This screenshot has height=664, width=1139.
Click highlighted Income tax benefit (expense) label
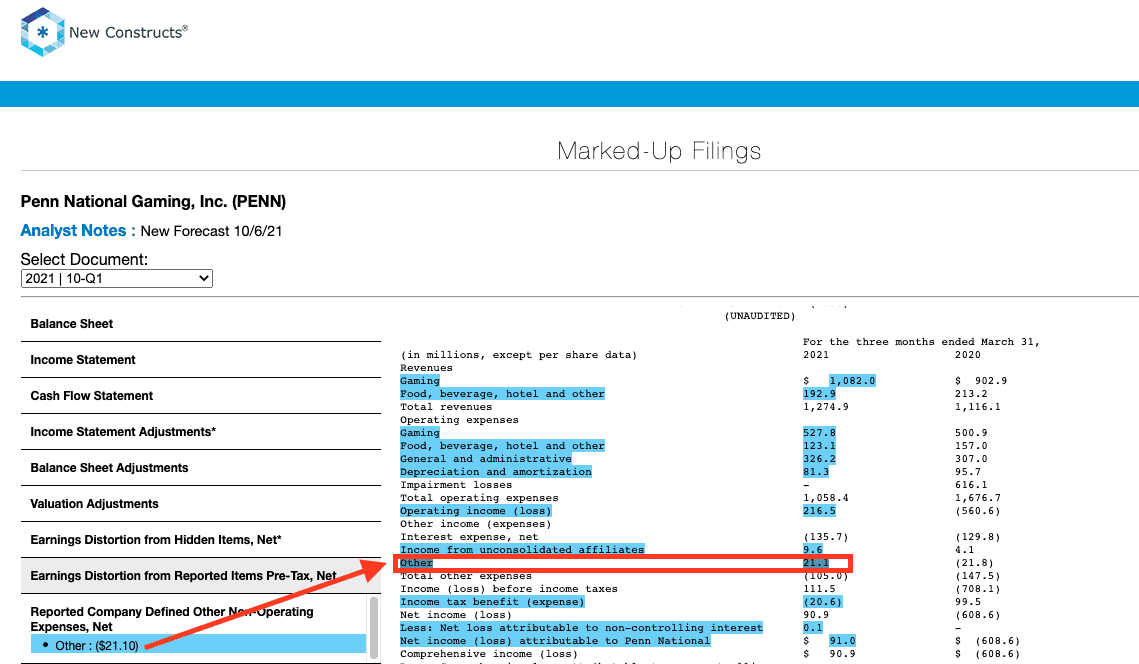493,602
